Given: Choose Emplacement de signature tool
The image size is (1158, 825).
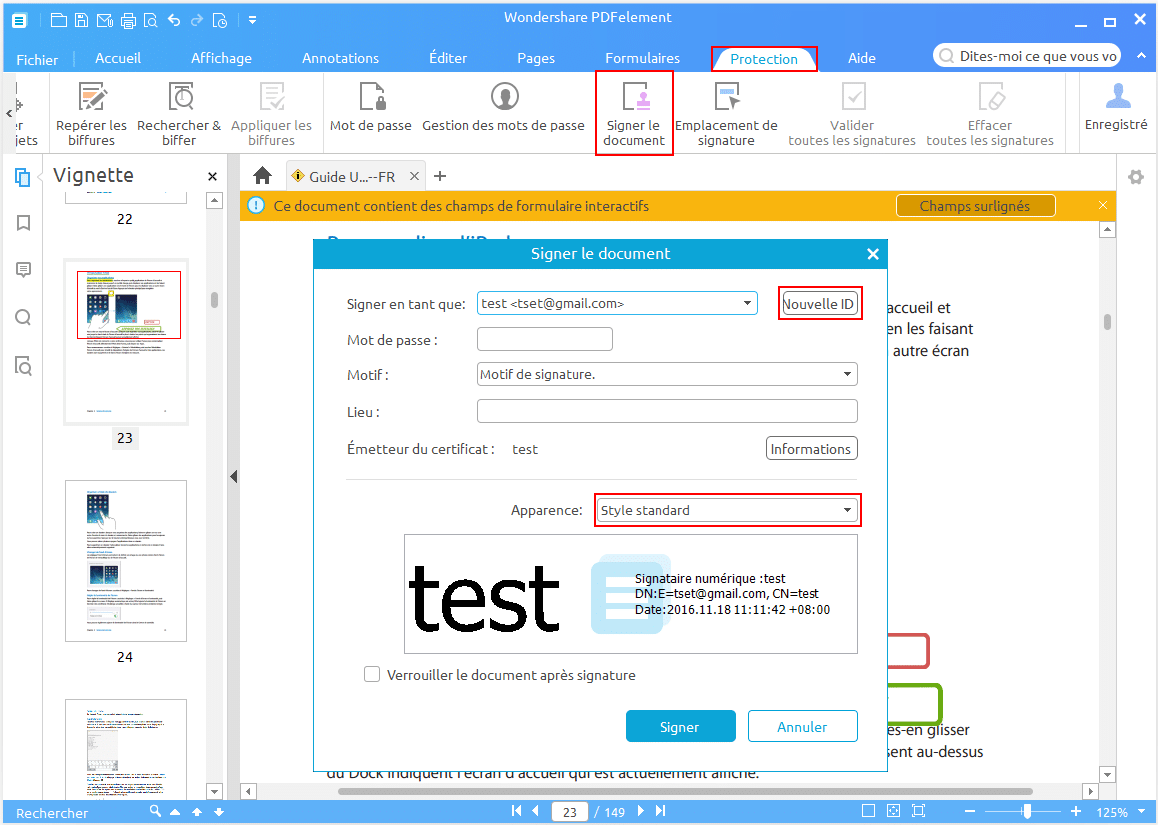Looking at the screenshot, I should pos(726,114).
